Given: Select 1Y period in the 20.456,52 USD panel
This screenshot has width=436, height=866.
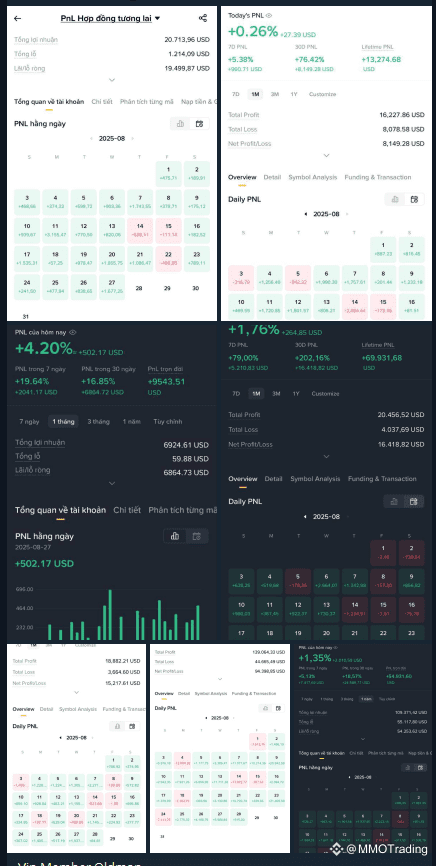Looking at the screenshot, I should [296, 394].
